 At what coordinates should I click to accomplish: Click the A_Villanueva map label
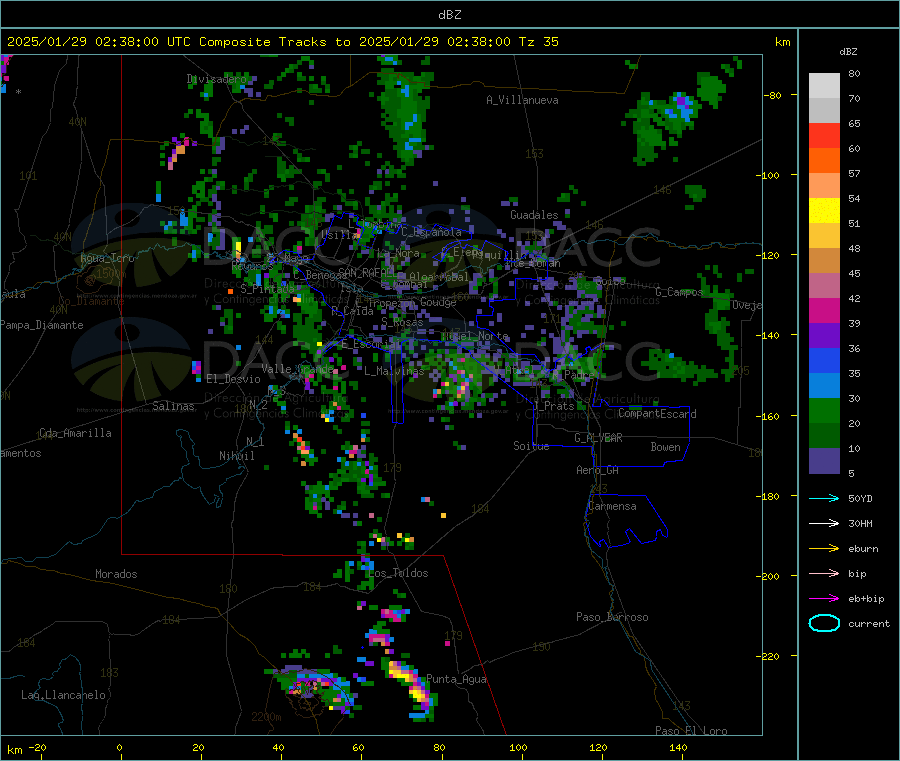click(522, 100)
